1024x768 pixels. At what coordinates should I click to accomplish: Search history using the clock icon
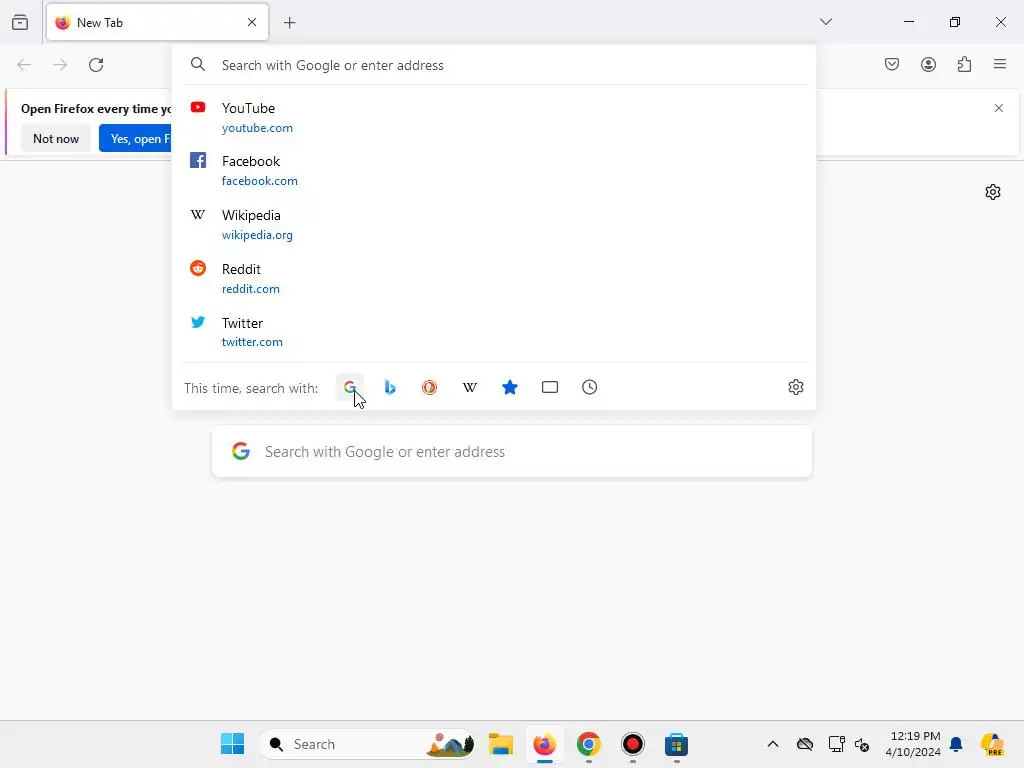click(590, 387)
